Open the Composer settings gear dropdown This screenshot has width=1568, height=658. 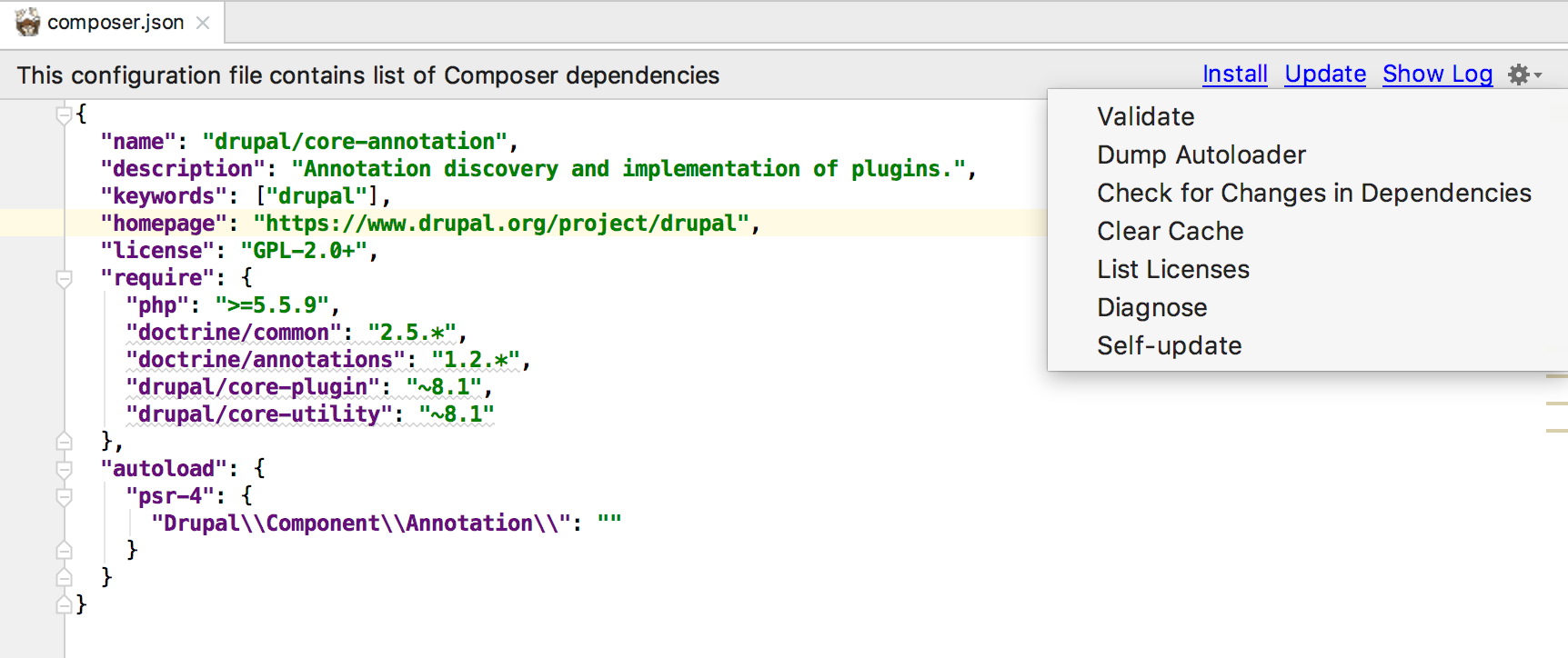point(1524,75)
